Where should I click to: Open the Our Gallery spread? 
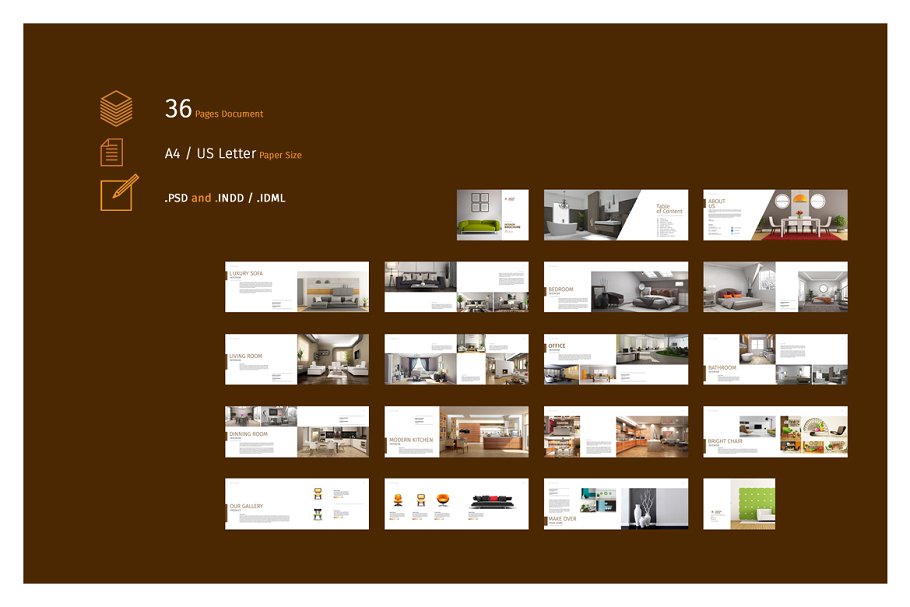(x=297, y=503)
